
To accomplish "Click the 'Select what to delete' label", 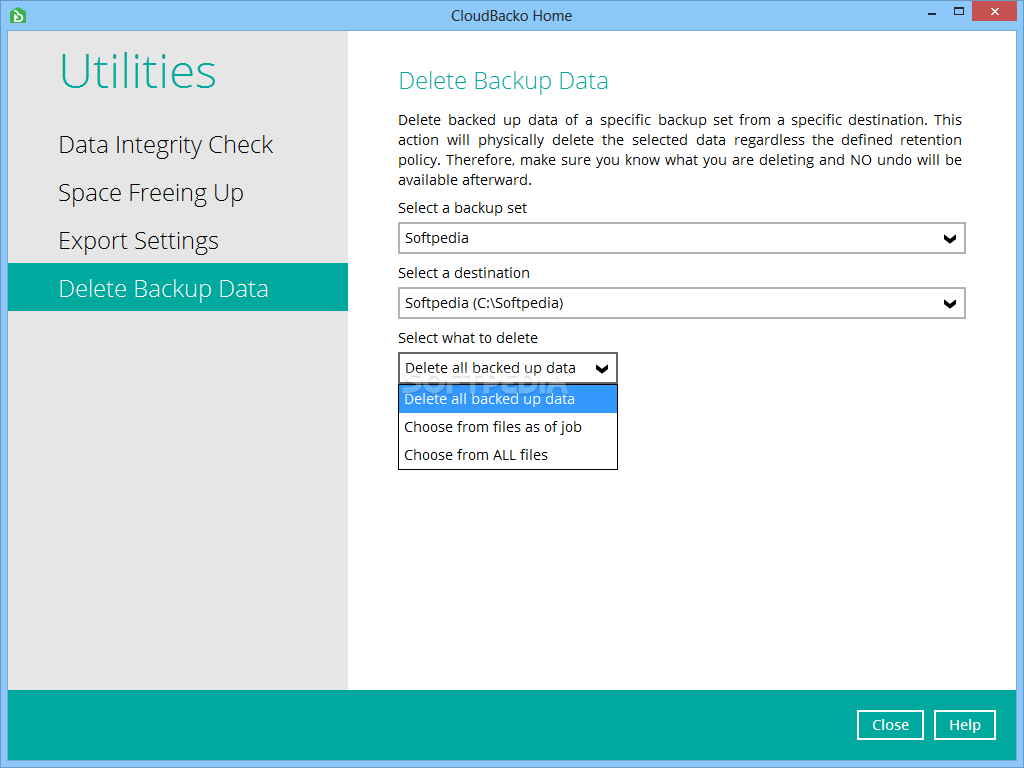I will click(x=468, y=338).
